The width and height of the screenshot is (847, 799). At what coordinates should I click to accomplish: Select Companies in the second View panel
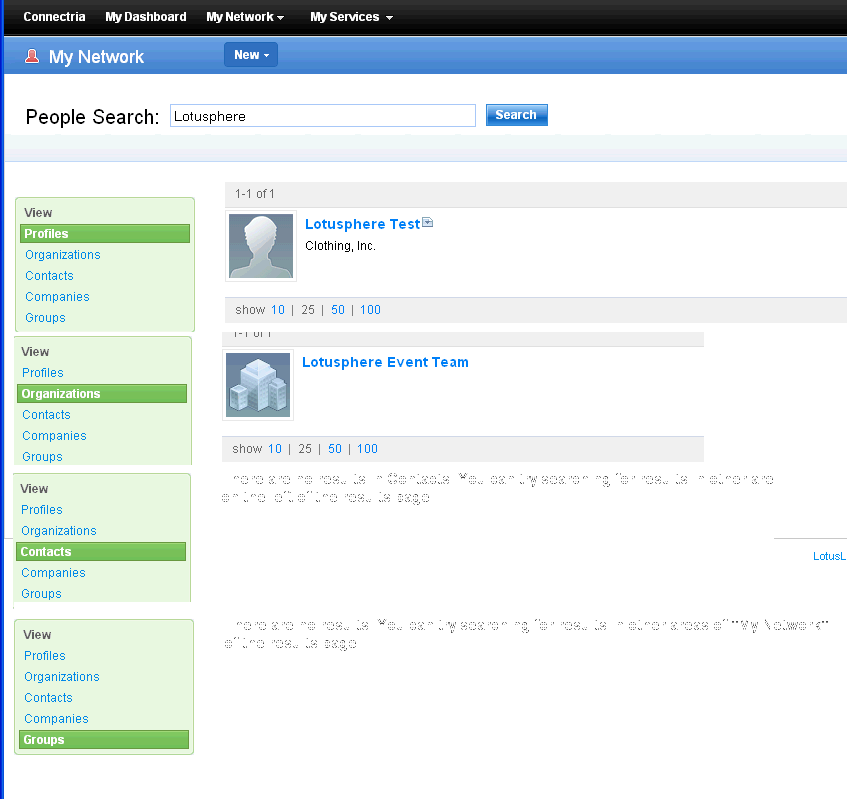[53, 435]
